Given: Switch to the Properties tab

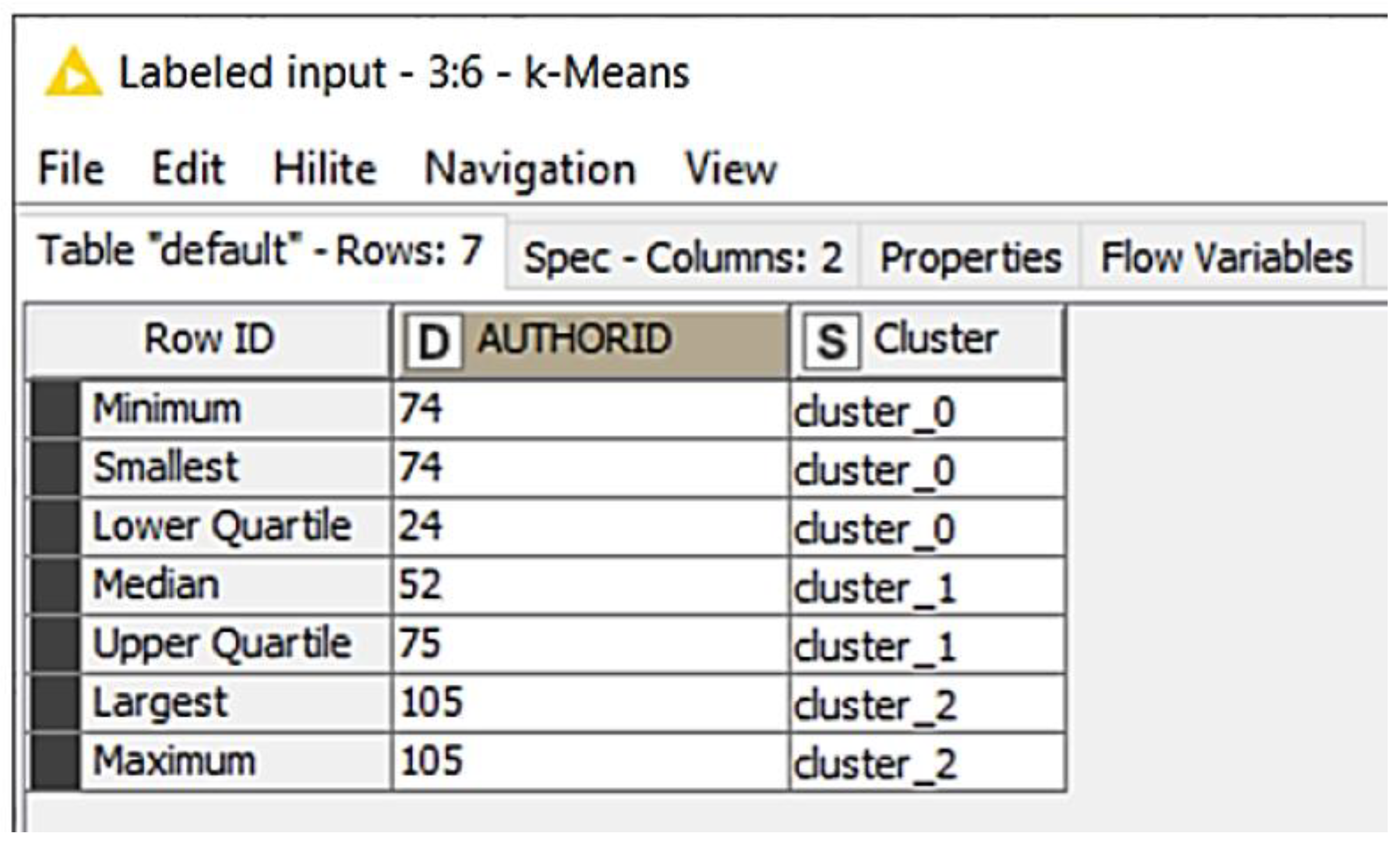Looking at the screenshot, I should click(970, 258).
